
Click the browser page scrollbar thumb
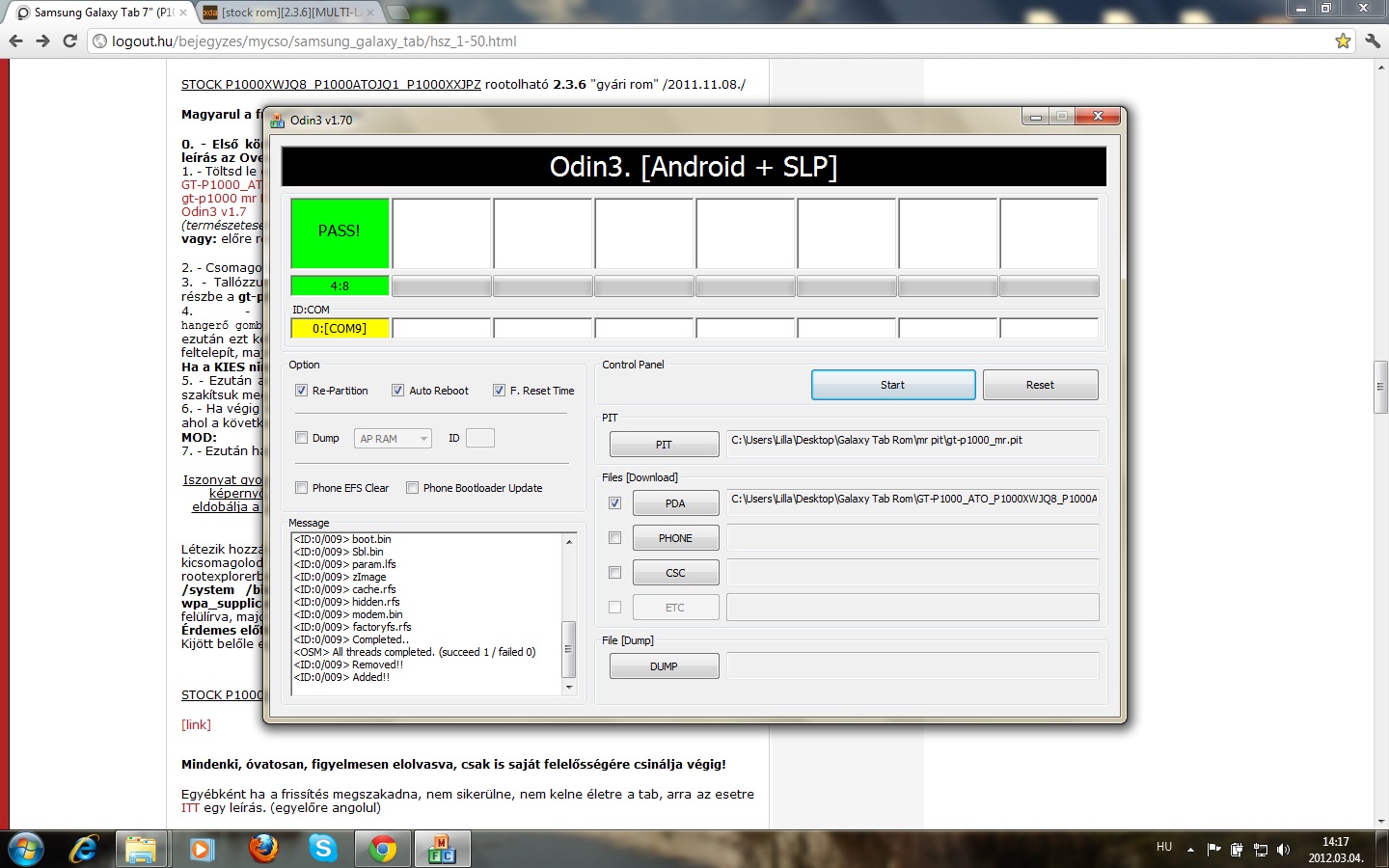coord(1381,387)
